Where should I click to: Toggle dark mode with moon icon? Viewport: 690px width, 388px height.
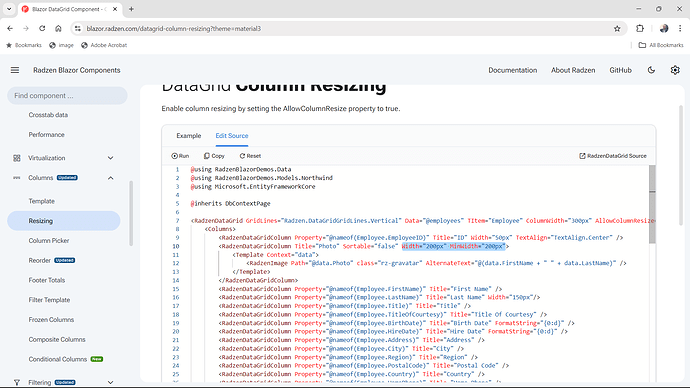point(651,70)
